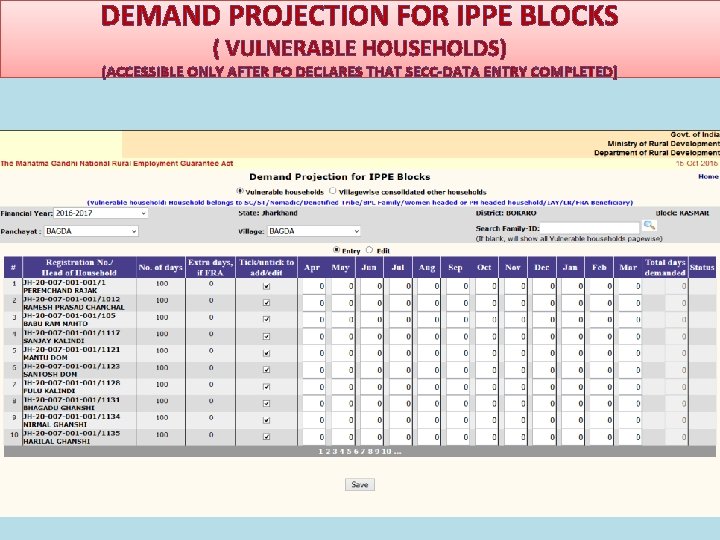This screenshot has height=540, width=720.
Task: Select the Vulnerable households radio button
Action: pos(240,191)
